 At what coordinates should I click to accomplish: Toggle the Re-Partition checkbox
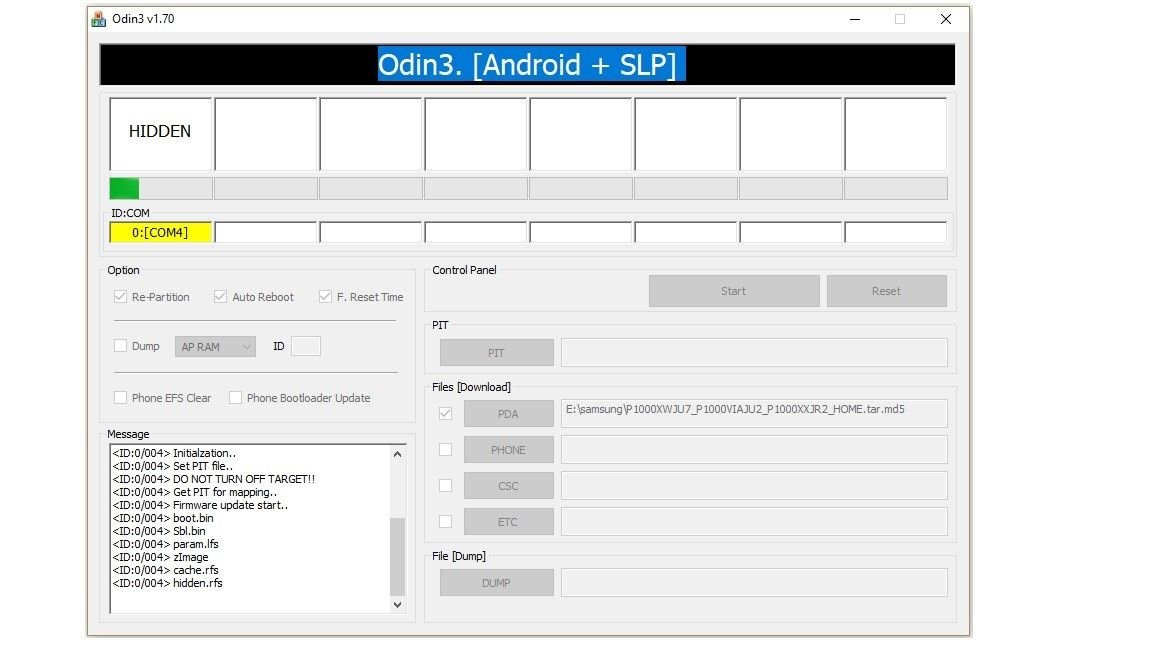(x=120, y=297)
